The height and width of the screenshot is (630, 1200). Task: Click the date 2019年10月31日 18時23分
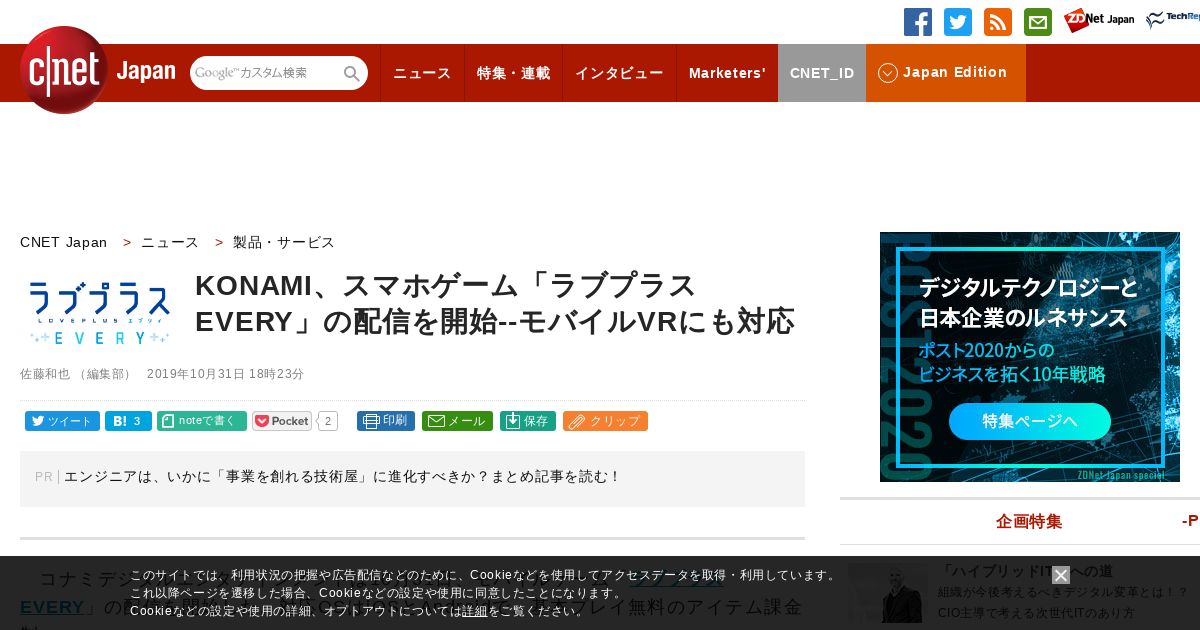(225, 374)
